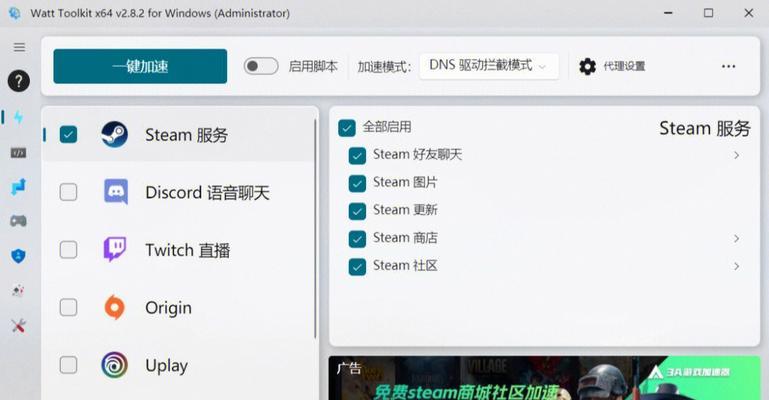The image size is (769, 400).
Task: Expand the Steam 商店 row chevron
Action: 737,239
